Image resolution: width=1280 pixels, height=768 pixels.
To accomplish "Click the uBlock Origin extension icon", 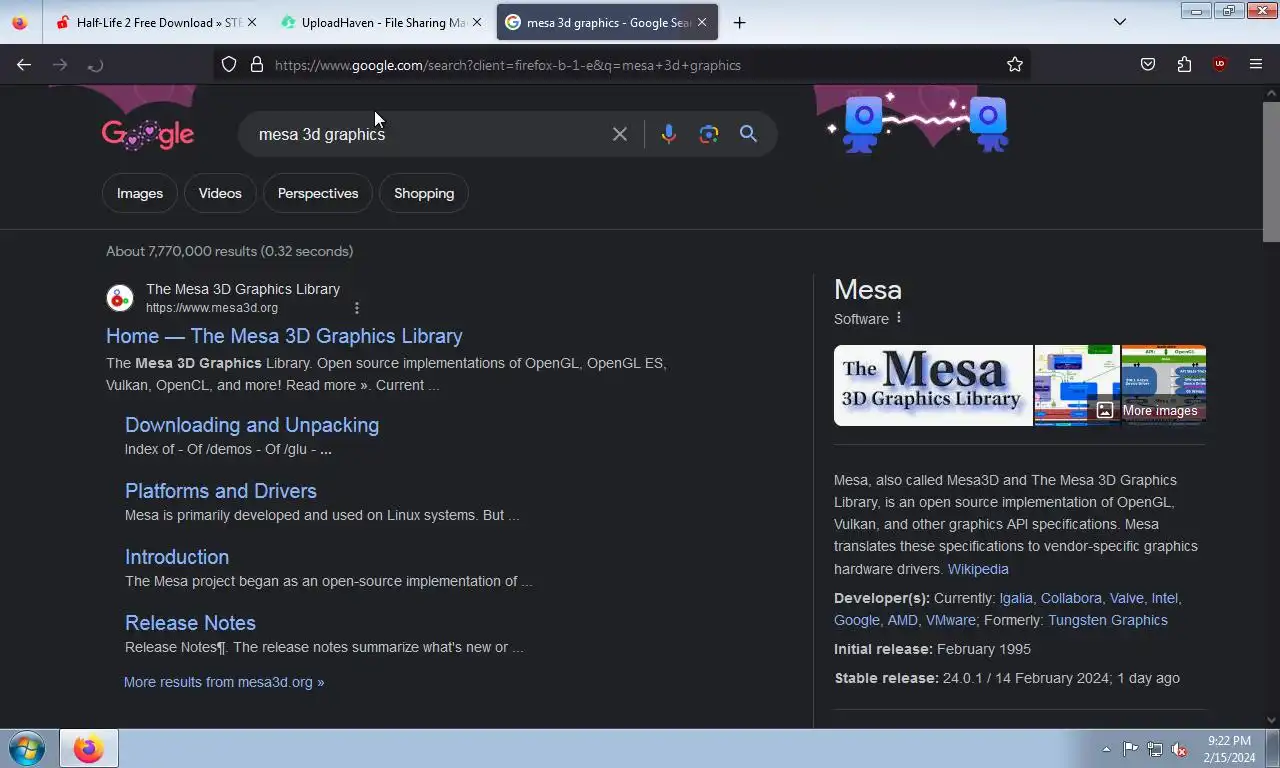I will click(x=1219, y=65).
